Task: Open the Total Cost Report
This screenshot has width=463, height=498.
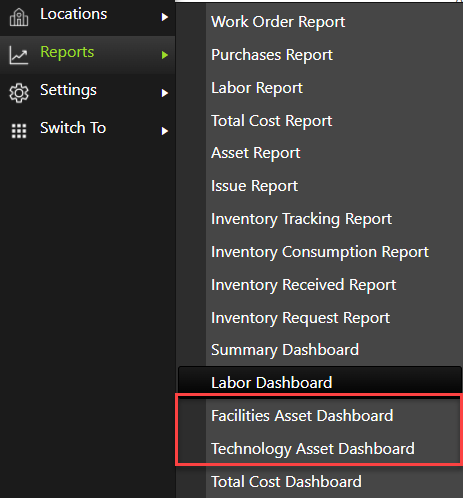Action: (x=271, y=121)
